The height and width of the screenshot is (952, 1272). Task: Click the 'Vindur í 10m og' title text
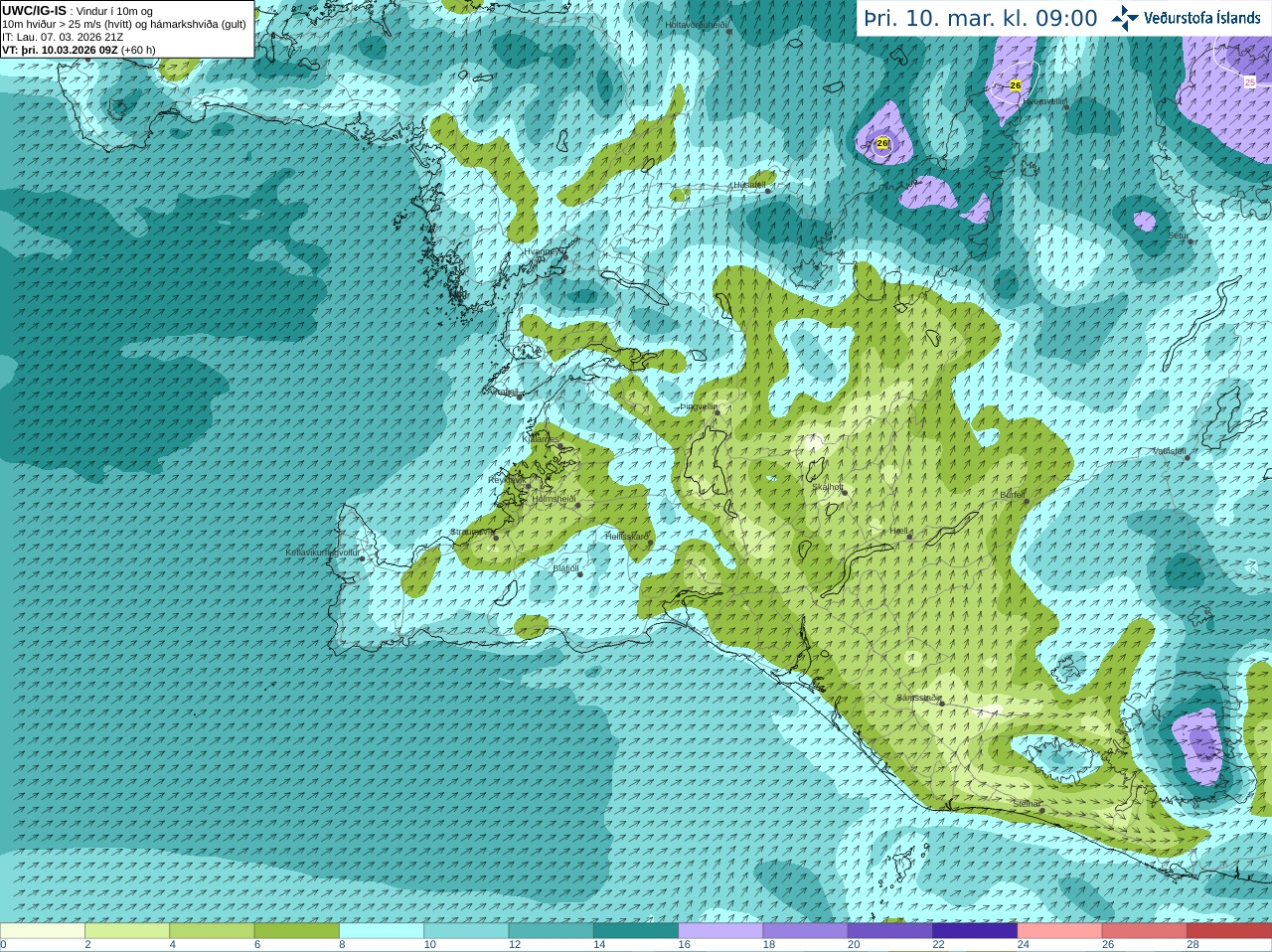point(114,11)
